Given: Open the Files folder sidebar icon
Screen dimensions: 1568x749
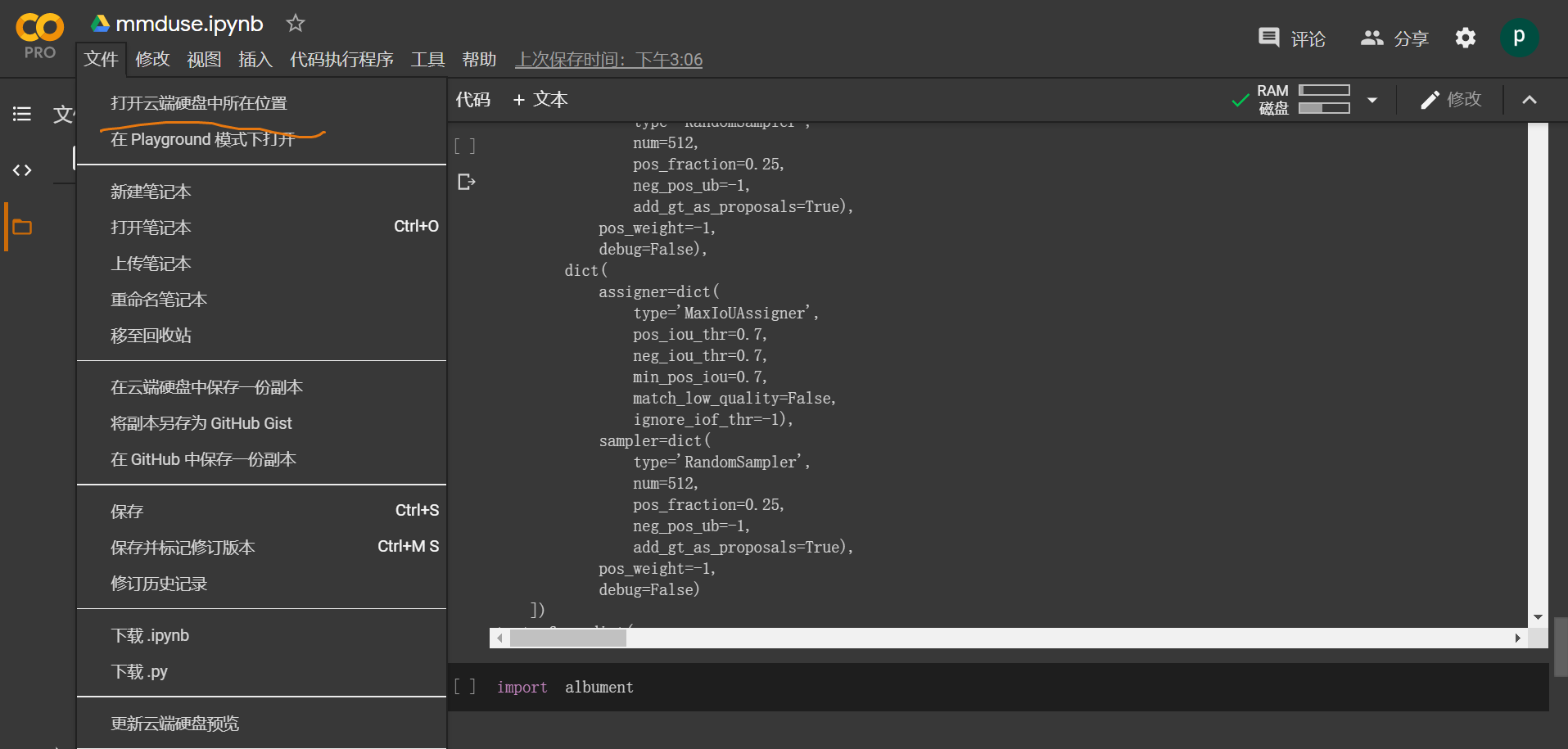Looking at the screenshot, I should [22, 227].
